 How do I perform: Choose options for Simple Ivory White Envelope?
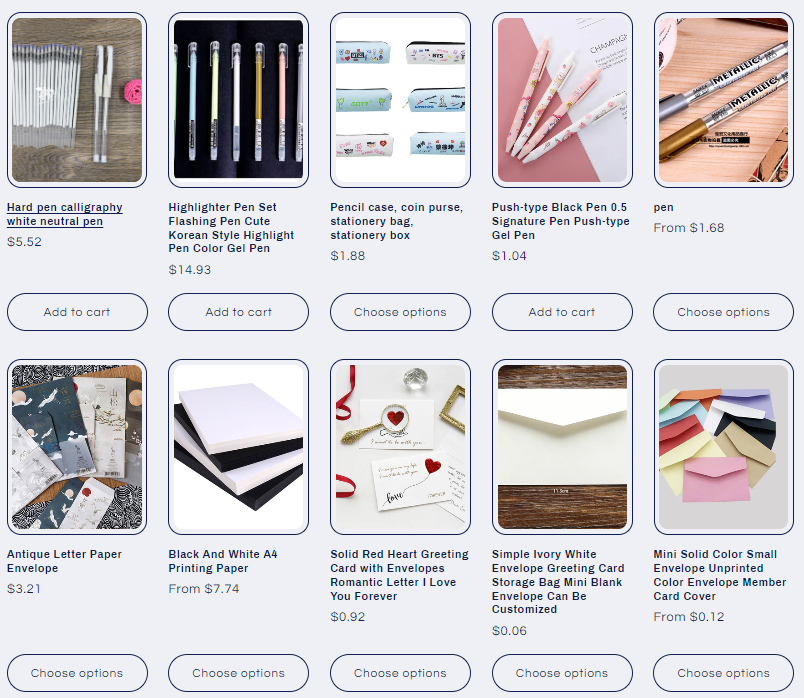[562, 673]
